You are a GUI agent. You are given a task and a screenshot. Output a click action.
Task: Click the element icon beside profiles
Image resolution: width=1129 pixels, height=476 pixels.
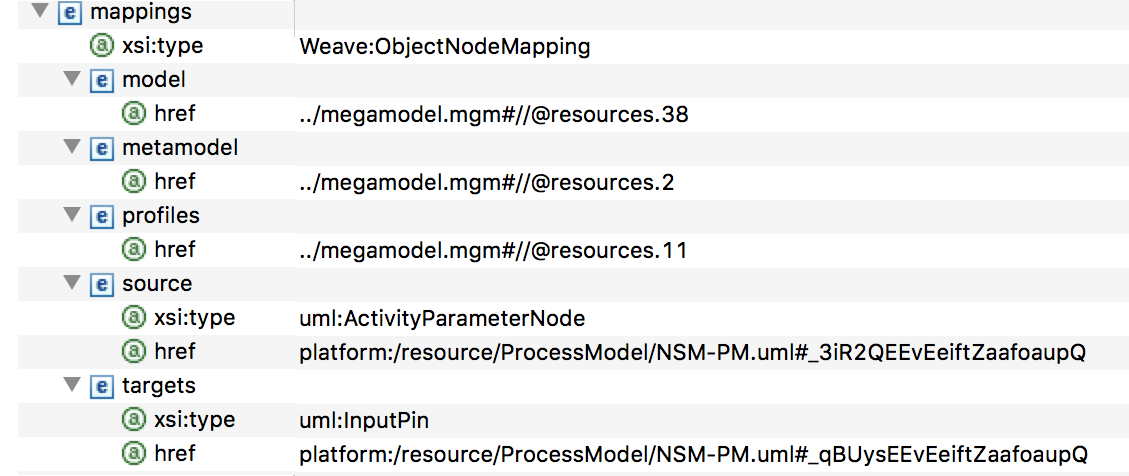coord(101,216)
